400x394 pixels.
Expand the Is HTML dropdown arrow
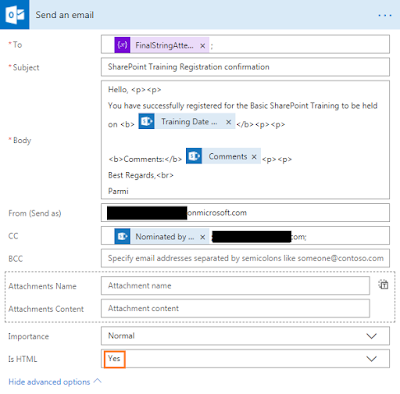(371, 359)
